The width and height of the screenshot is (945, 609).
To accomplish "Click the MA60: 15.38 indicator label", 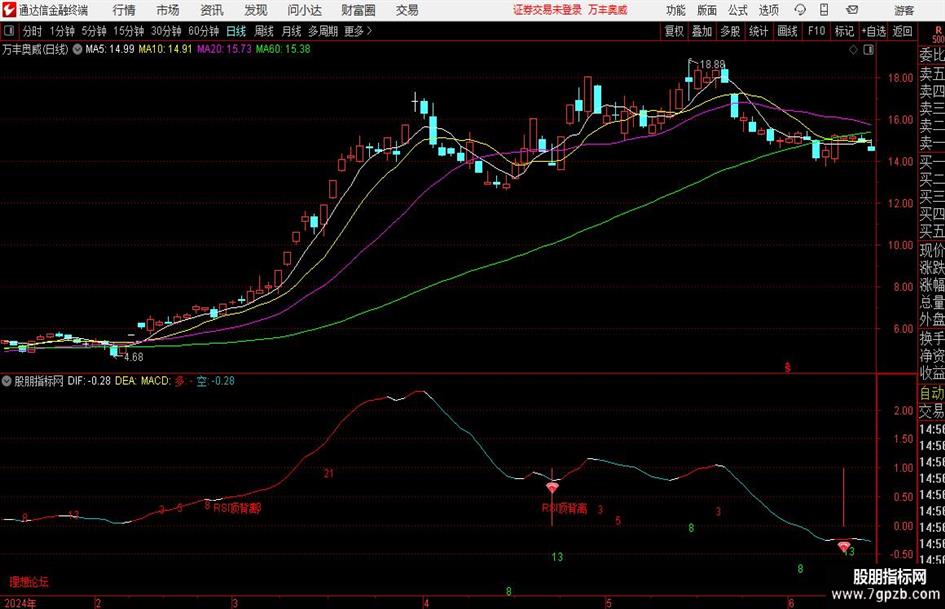I will 283,49.
